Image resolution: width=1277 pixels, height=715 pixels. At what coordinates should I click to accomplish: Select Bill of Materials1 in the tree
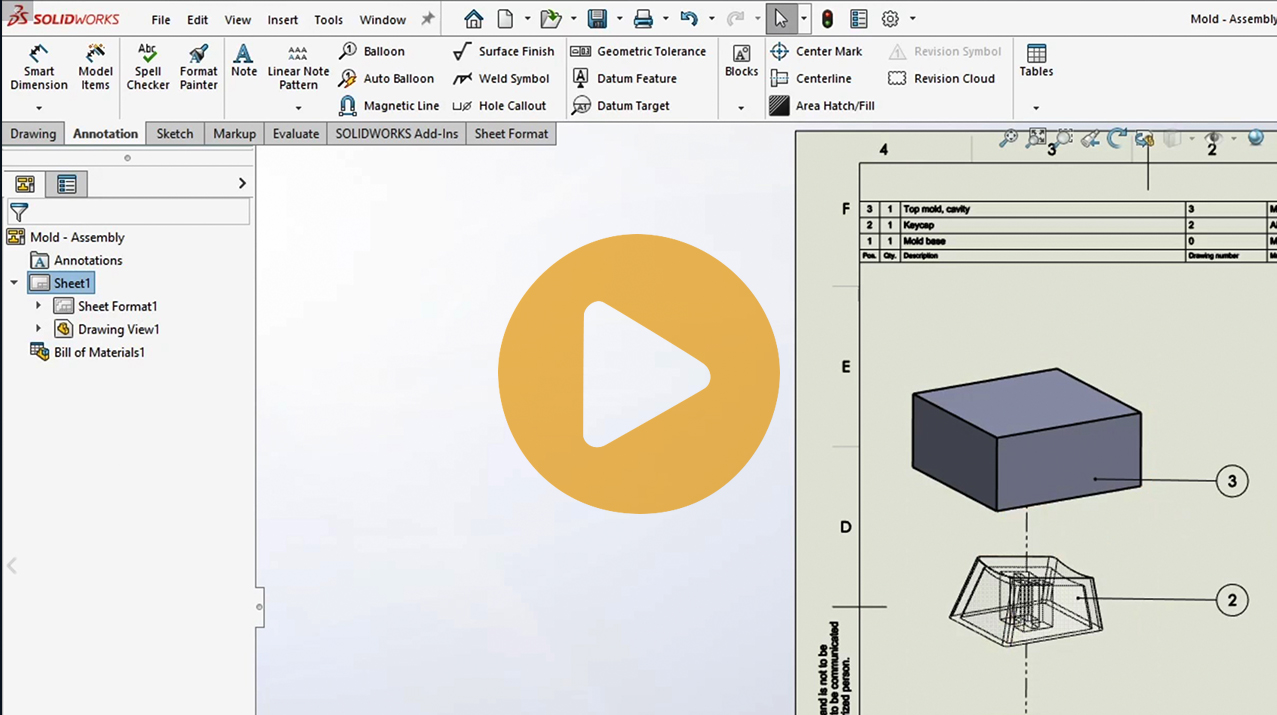(98, 352)
